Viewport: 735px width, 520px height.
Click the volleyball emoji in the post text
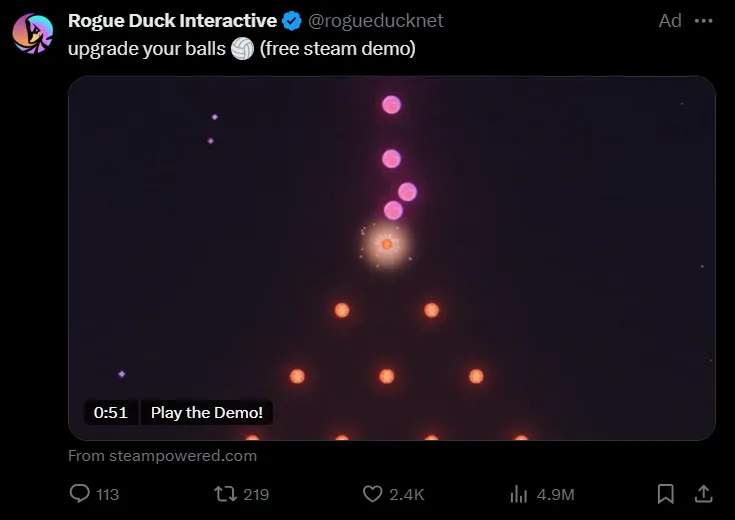point(242,48)
